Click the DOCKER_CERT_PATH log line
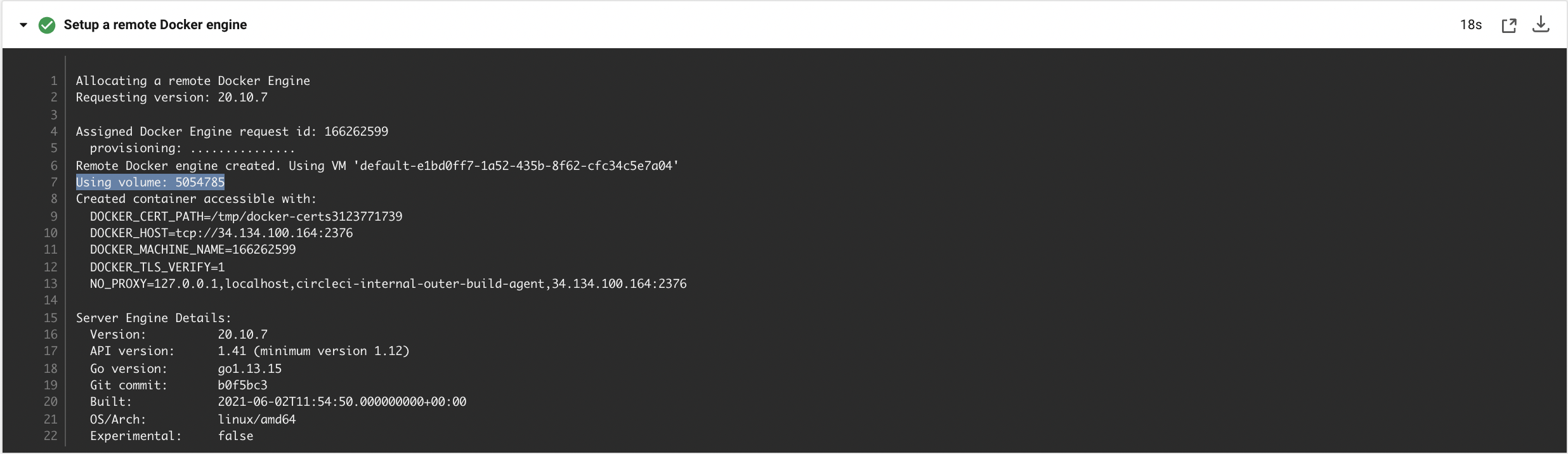The height and width of the screenshot is (454, 1568). (246, 217)
